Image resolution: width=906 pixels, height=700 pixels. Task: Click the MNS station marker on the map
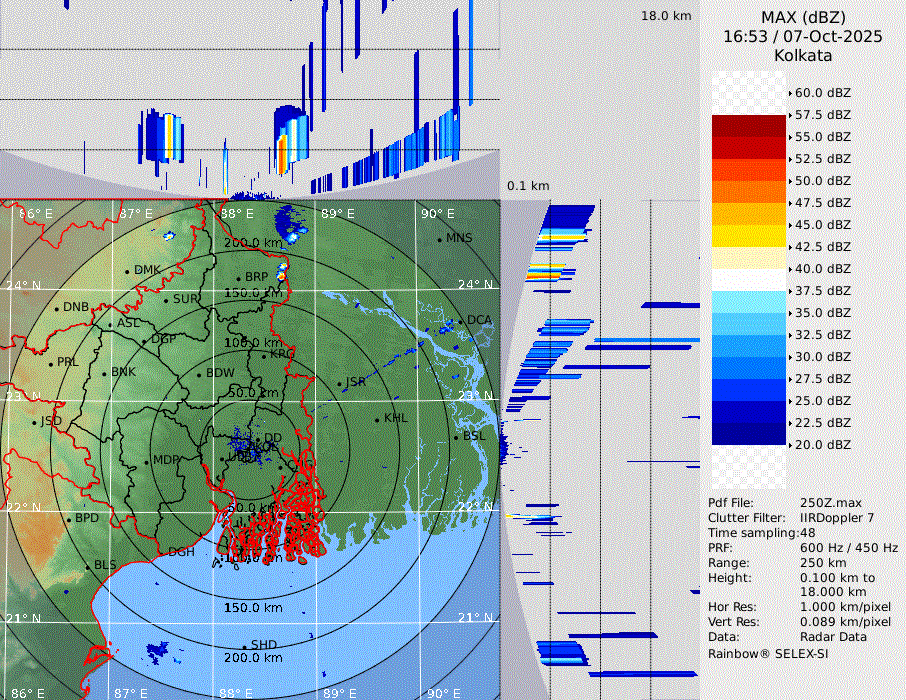439,239
